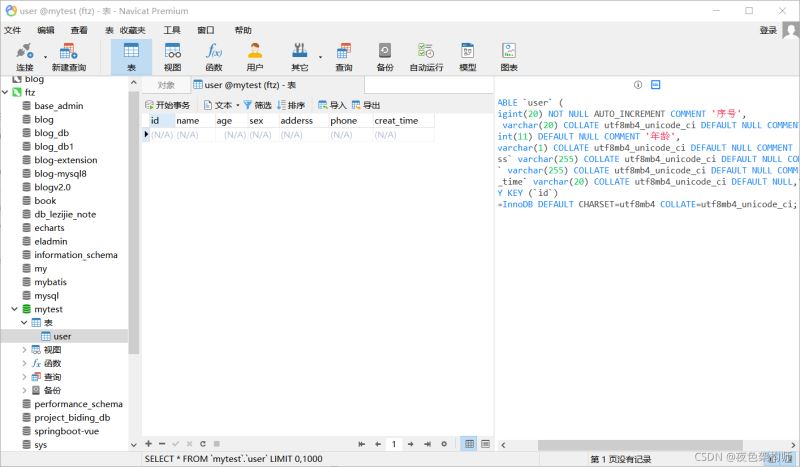Go to next page of records
800x467 pixels.
411,444
